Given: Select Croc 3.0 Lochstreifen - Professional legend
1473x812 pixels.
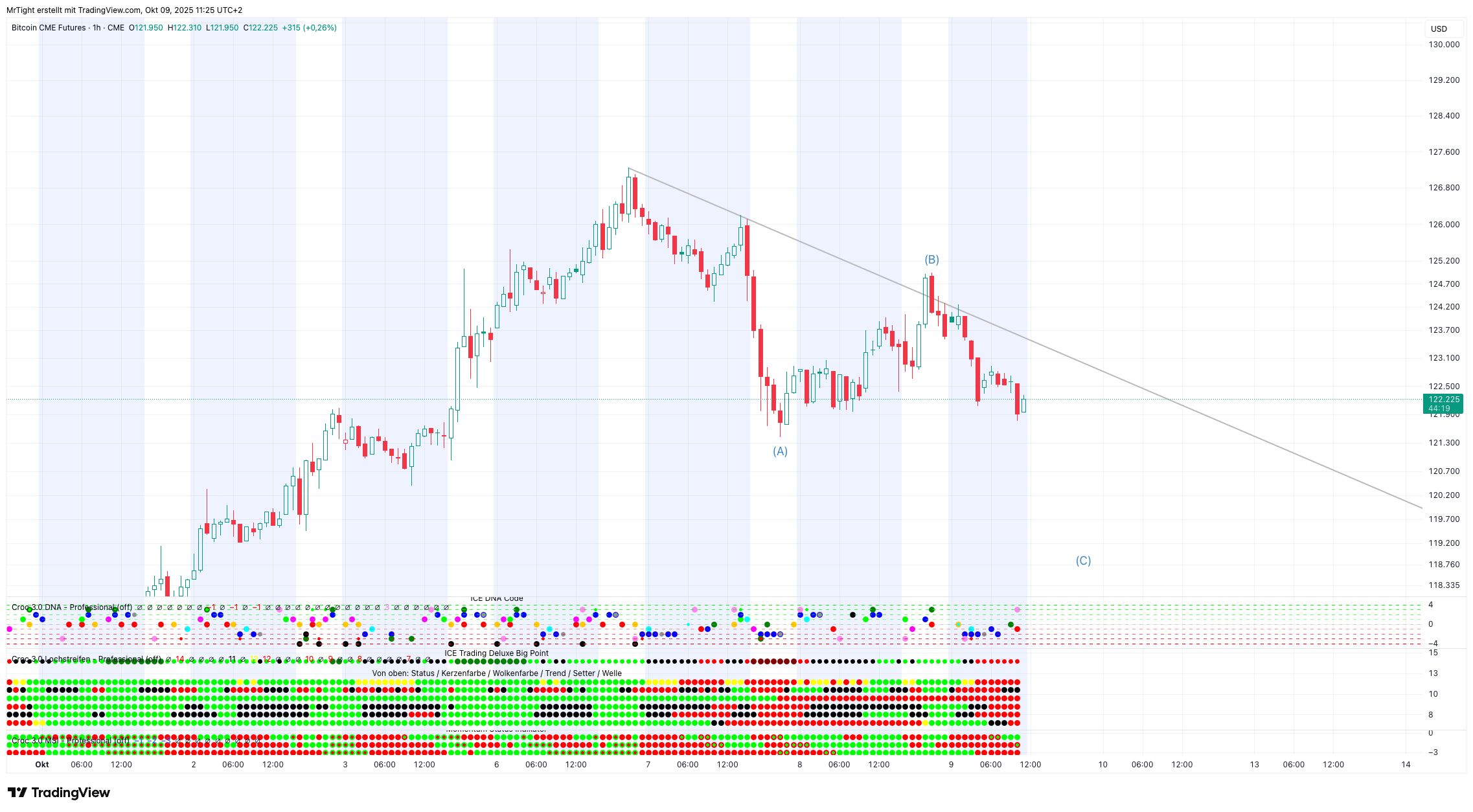Looking at the screenshot, I should click(86, 659).
